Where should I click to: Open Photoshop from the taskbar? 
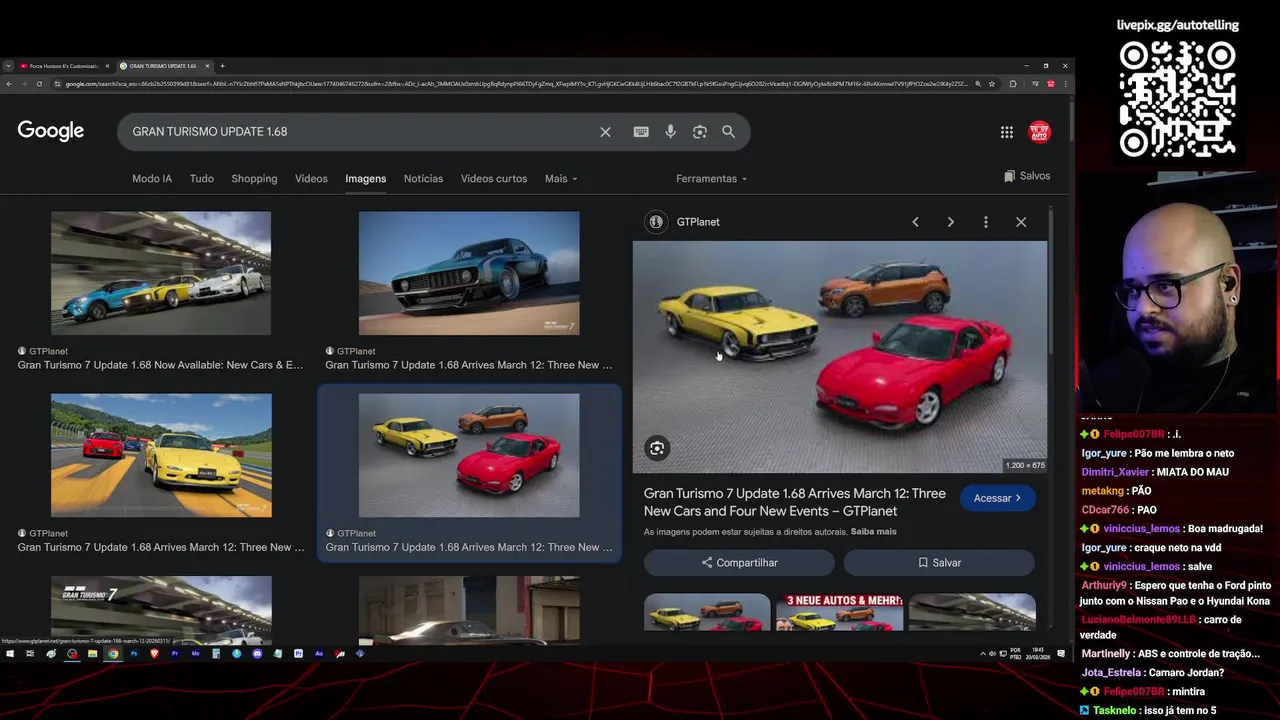pyautogui.click(x=134, y=654)
